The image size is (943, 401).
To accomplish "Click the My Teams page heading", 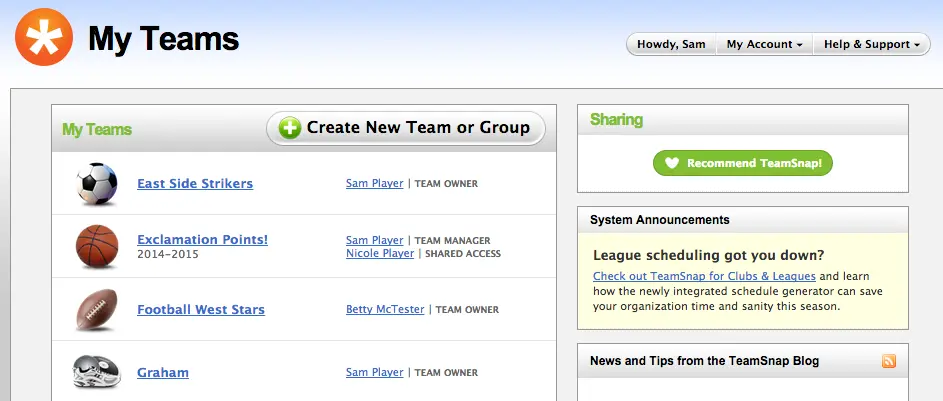I will (164, 39).
